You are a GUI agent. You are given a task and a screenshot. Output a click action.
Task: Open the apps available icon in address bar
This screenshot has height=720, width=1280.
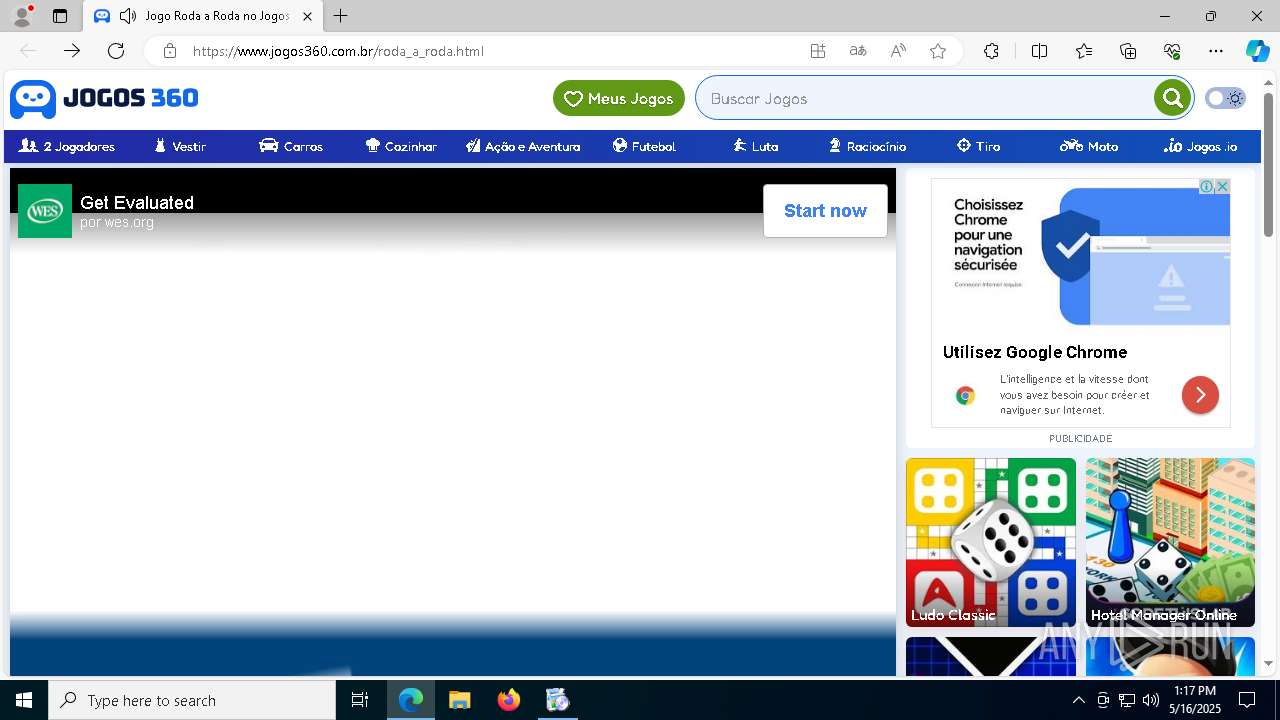point(818,51)
